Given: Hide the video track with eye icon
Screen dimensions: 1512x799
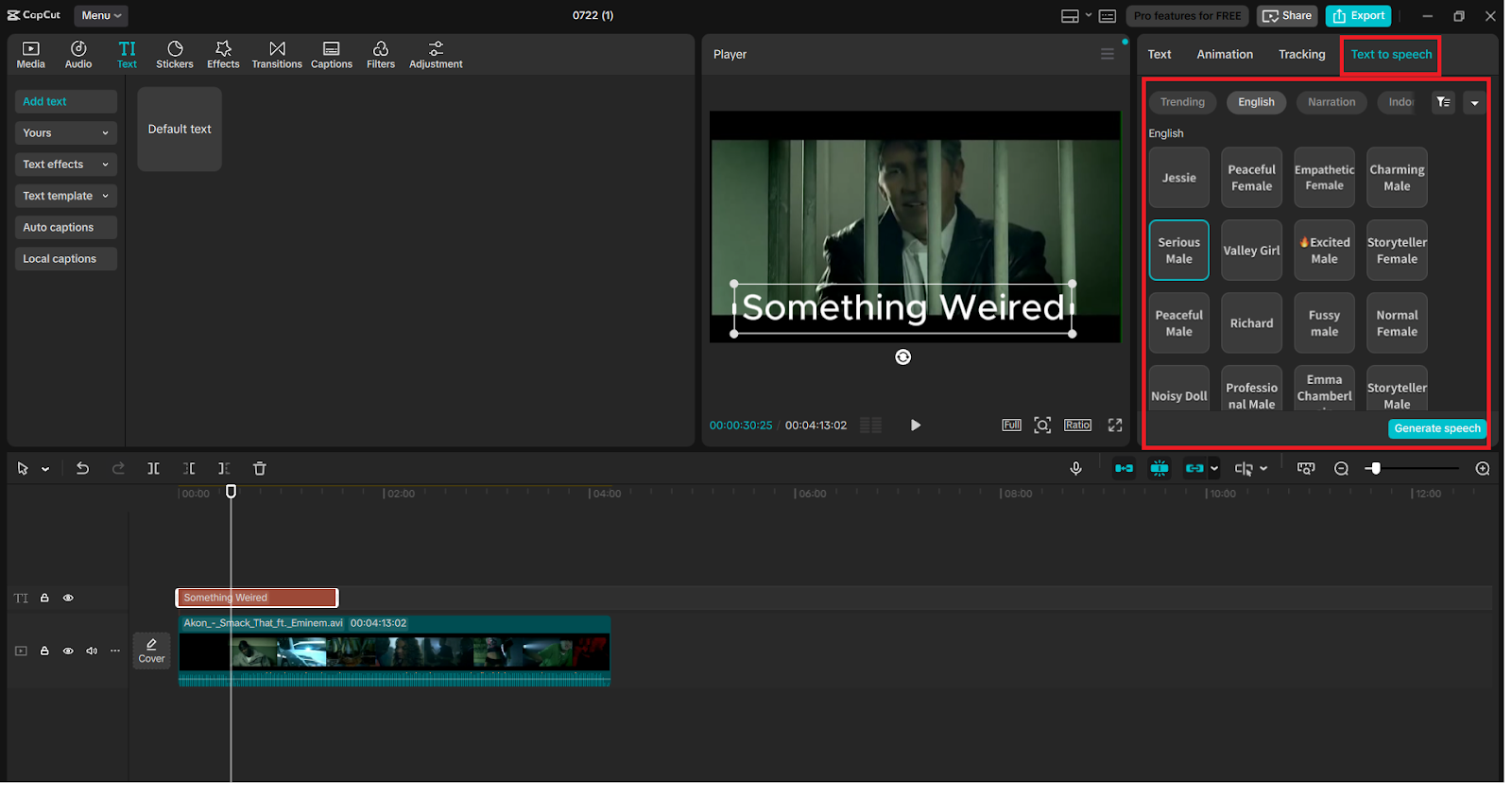Looking at the screenshot, I should [x=68, y=651].
